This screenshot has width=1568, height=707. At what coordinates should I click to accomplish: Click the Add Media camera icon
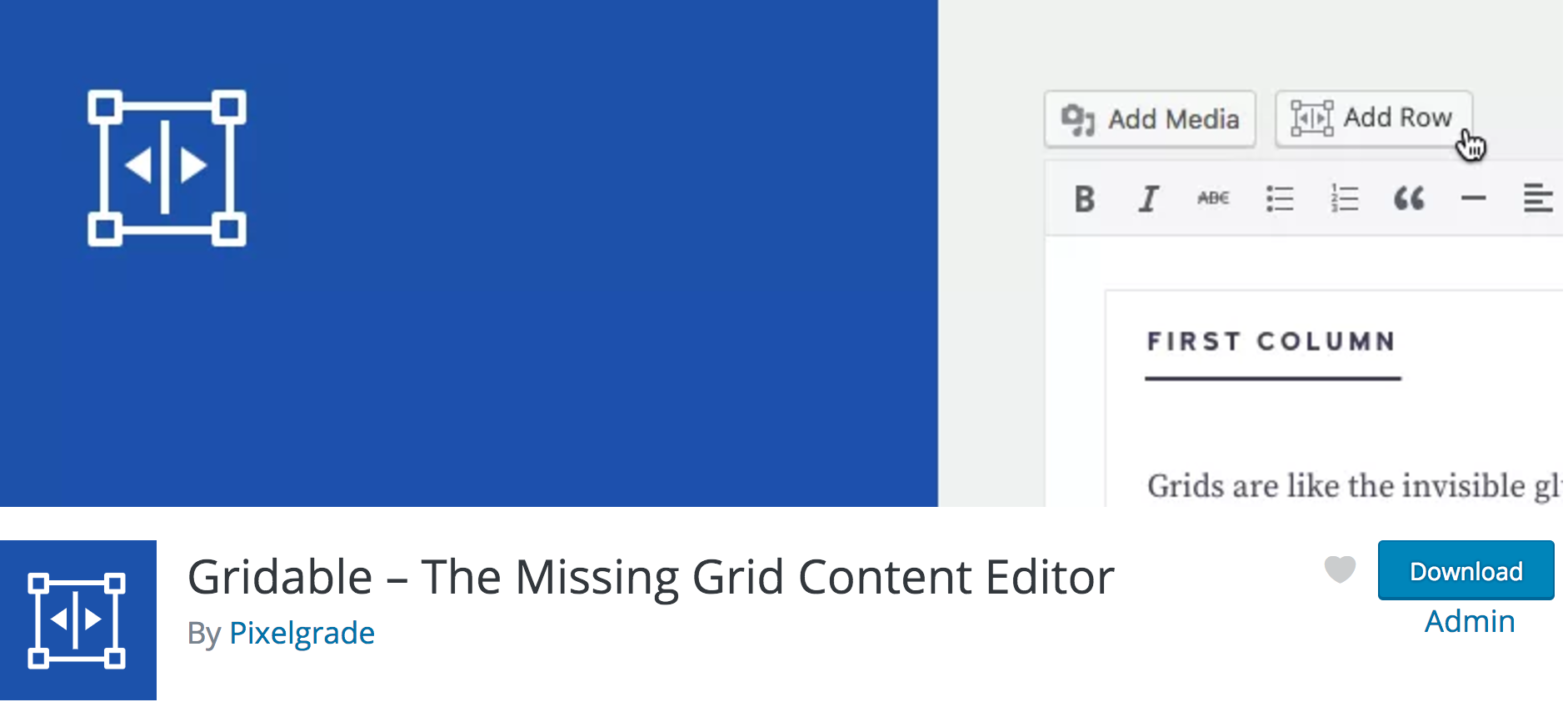tap(1081, 118)
